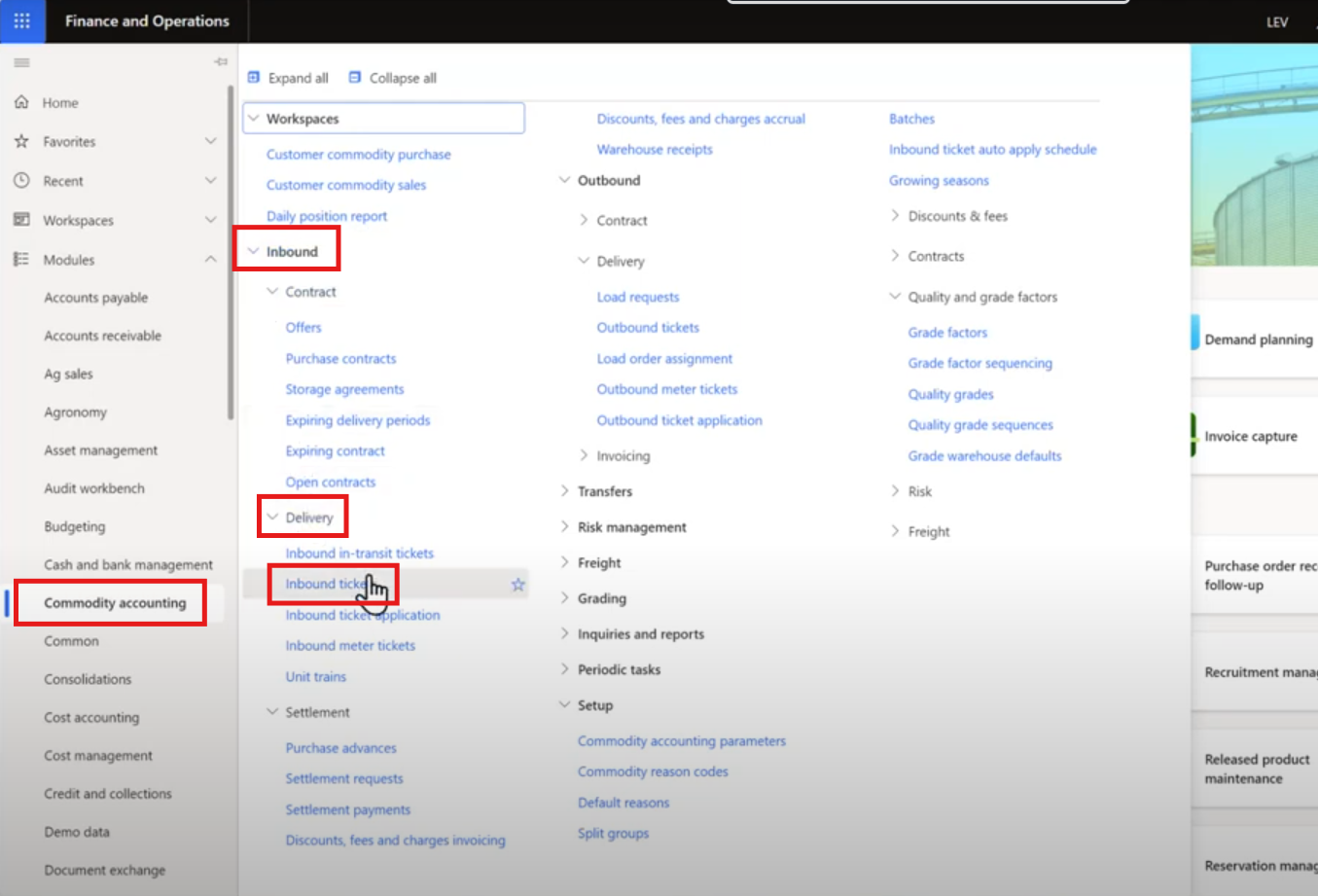1318x896 pixels.
Task: Mark Inbound tickets as favorite with star
Action: [517, 585]
